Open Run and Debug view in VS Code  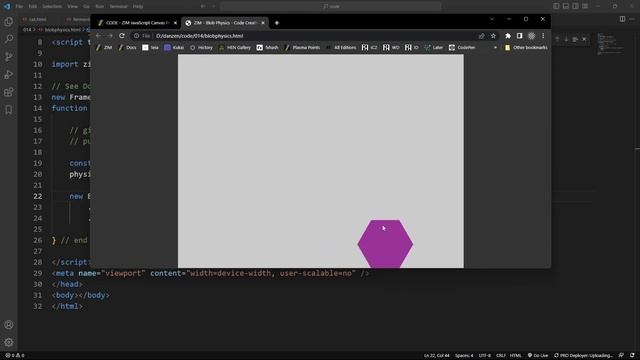[9, 74]
